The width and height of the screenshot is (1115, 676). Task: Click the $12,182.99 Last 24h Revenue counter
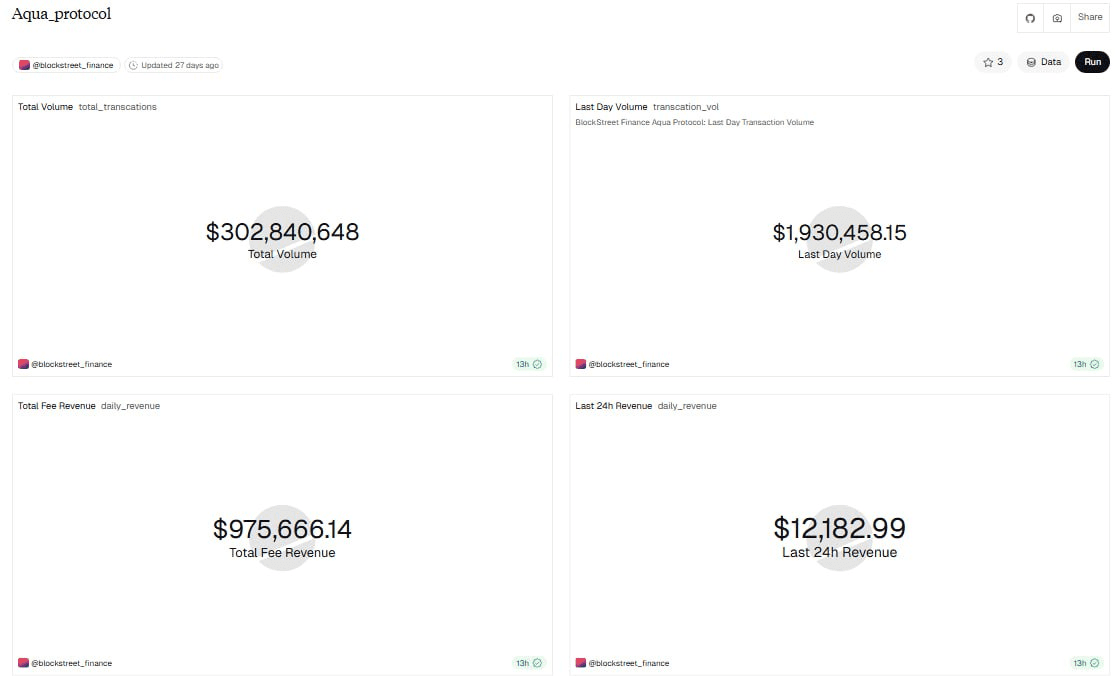[839, 529]
